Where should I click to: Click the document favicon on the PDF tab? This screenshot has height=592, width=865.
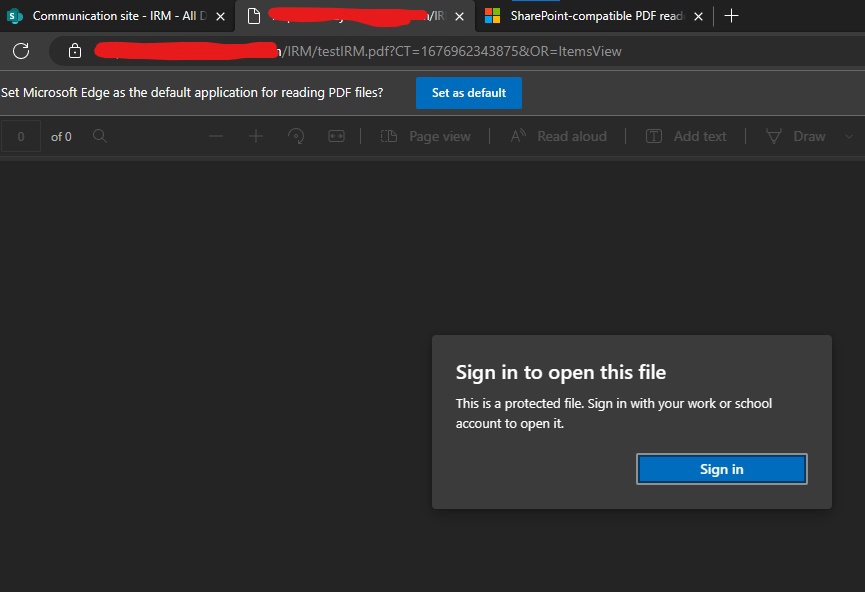254,17
